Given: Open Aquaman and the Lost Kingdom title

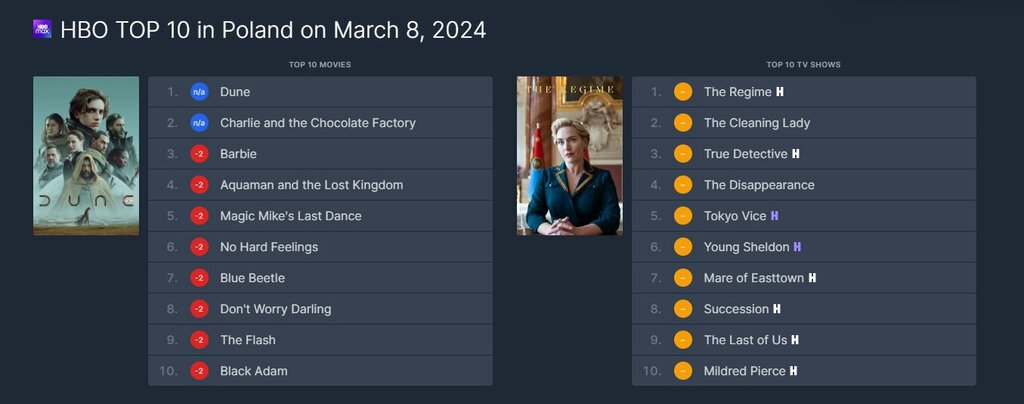Looking at the screenshot, I should (312, 185).
